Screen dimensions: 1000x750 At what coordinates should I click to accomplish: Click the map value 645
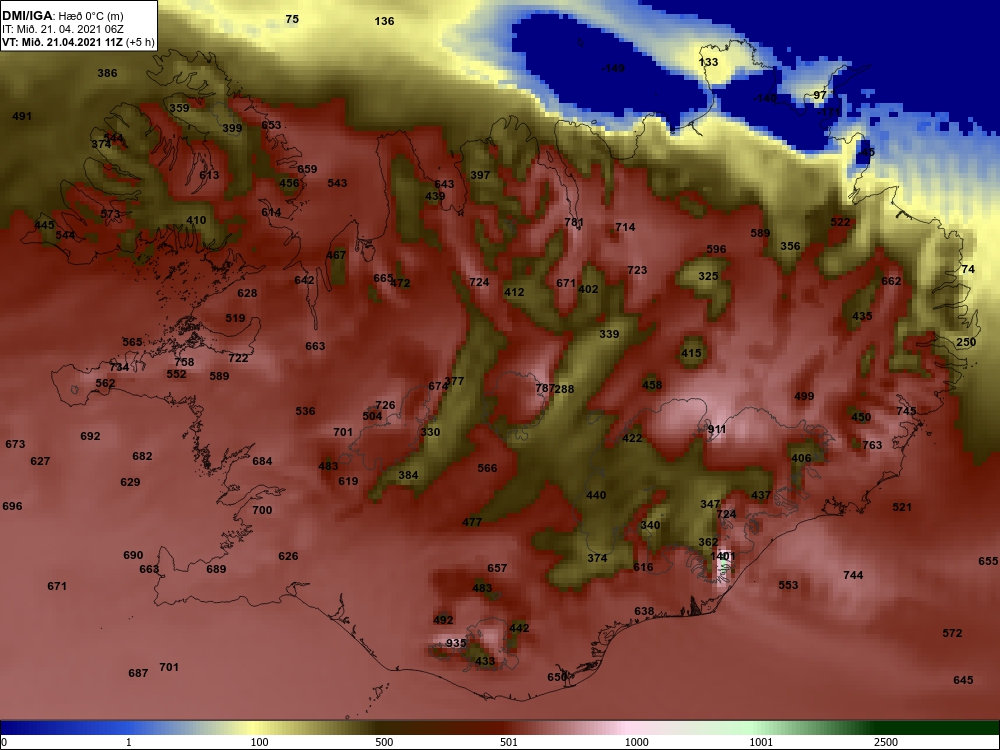pos(963,680)
